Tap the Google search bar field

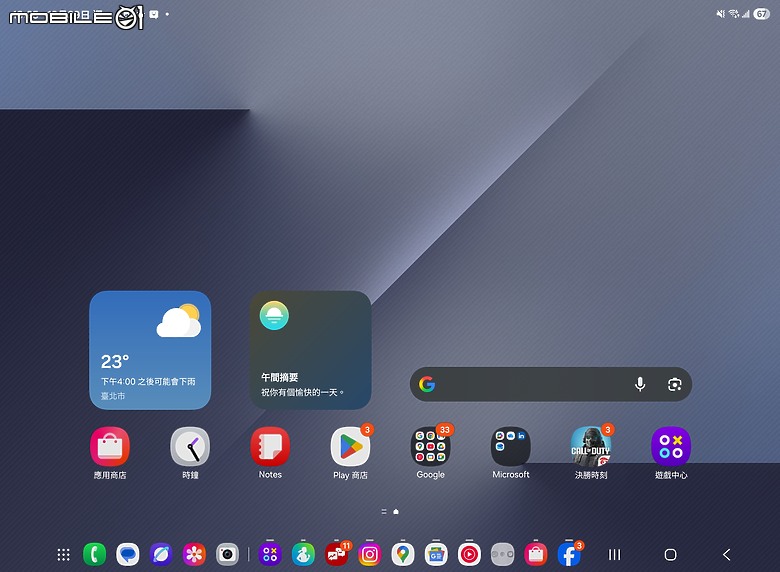coord(551,384)
